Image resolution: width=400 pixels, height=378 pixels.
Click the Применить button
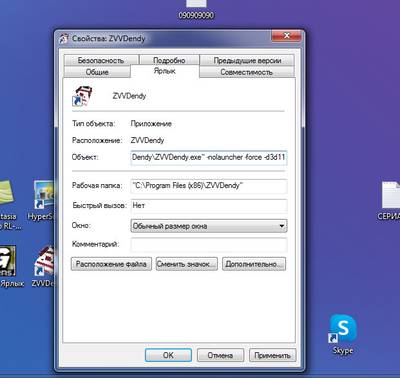coord(272,355)
